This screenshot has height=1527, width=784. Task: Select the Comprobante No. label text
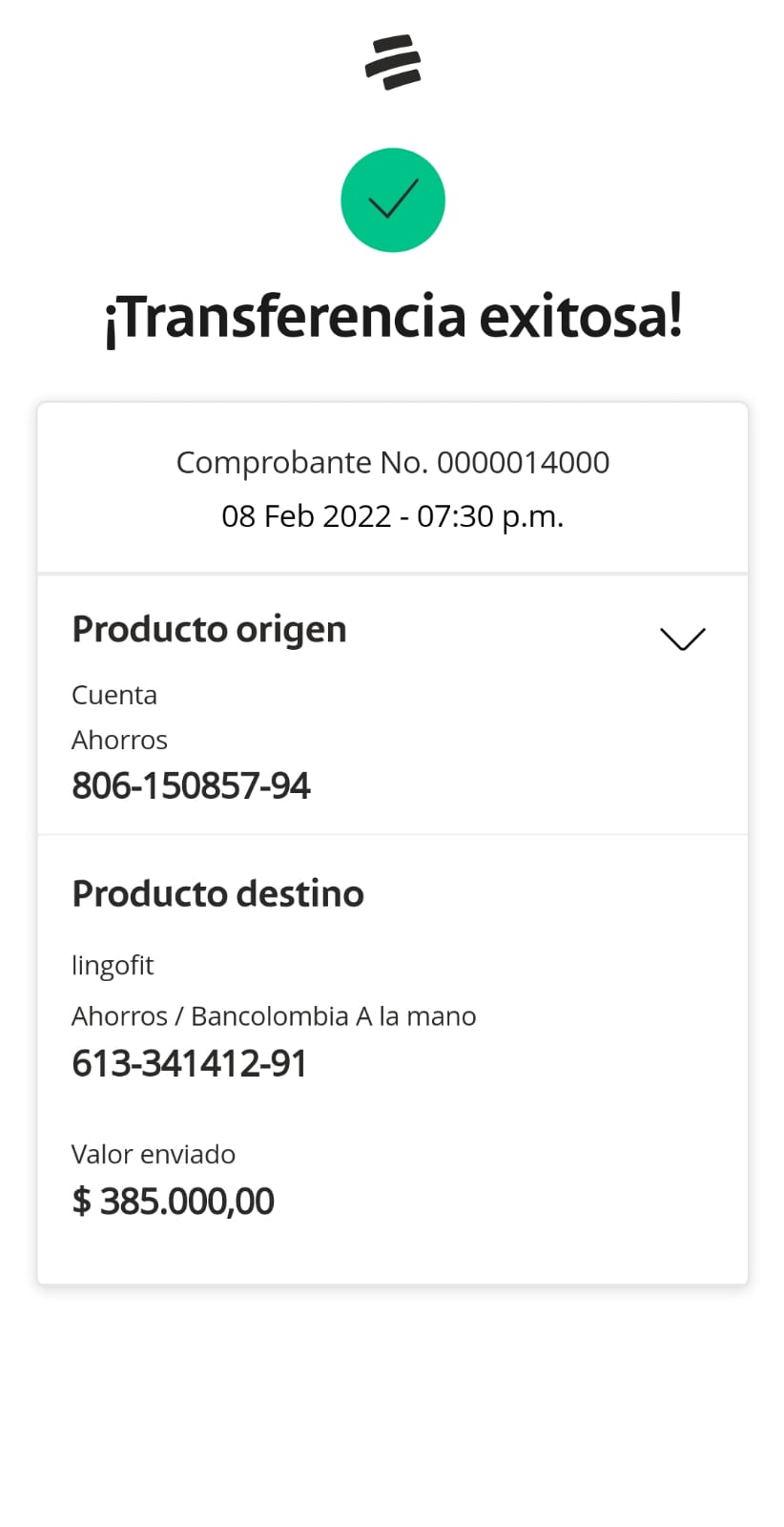click(301, 463)
